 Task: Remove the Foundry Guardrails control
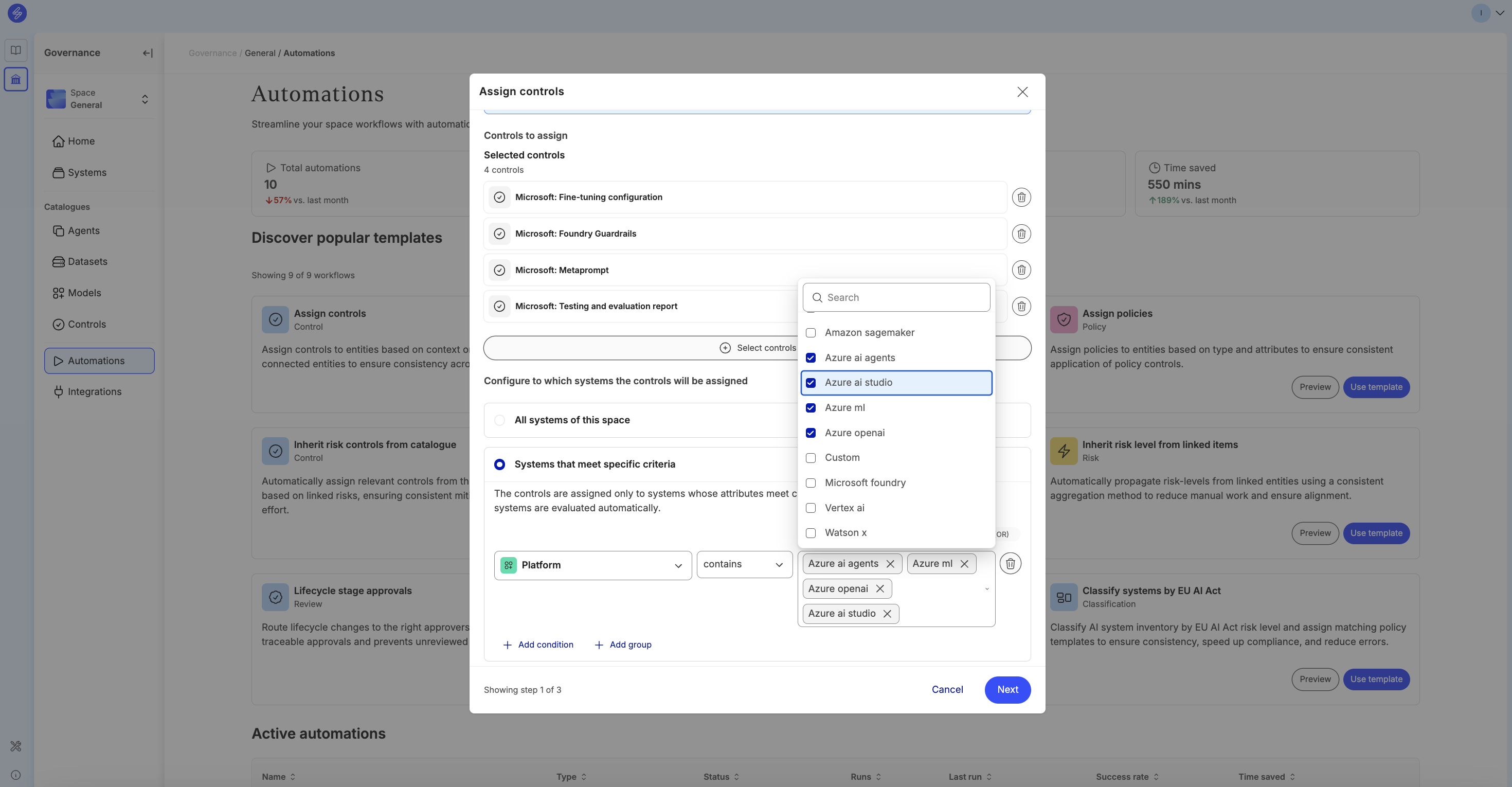tap(1021, 234)
